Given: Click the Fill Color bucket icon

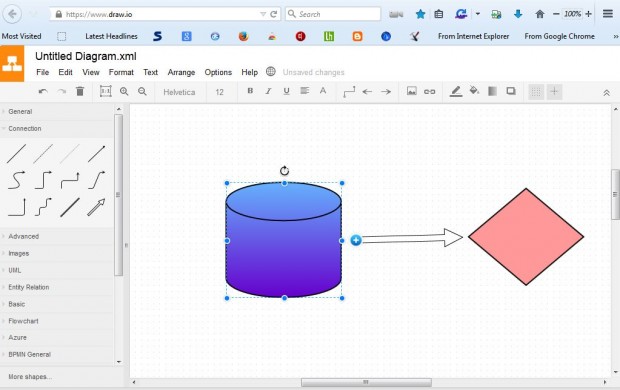Looking at the screenshot, I should point(474,91).
